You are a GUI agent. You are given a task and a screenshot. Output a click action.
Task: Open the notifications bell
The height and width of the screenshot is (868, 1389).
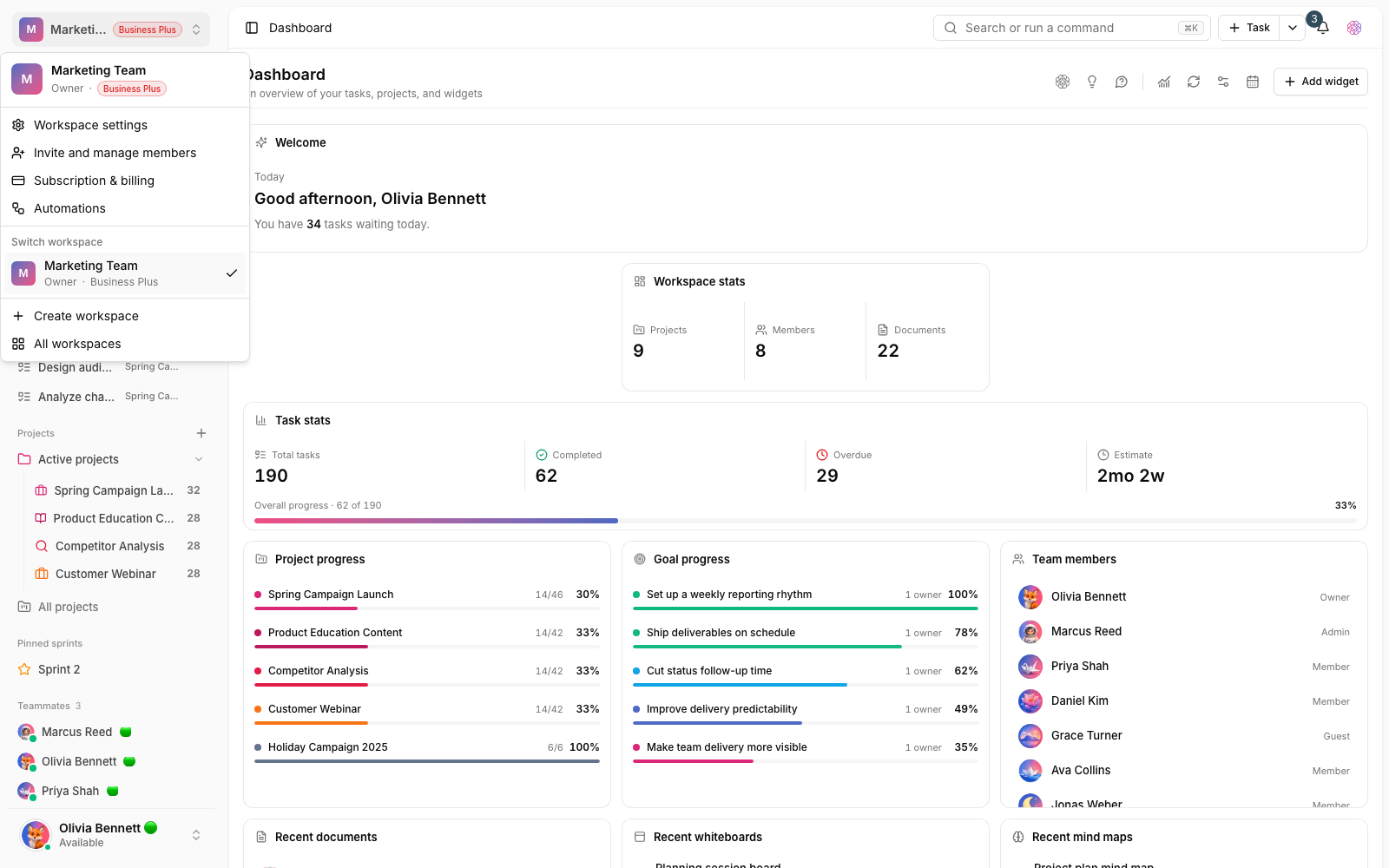tap(1323, 28)
